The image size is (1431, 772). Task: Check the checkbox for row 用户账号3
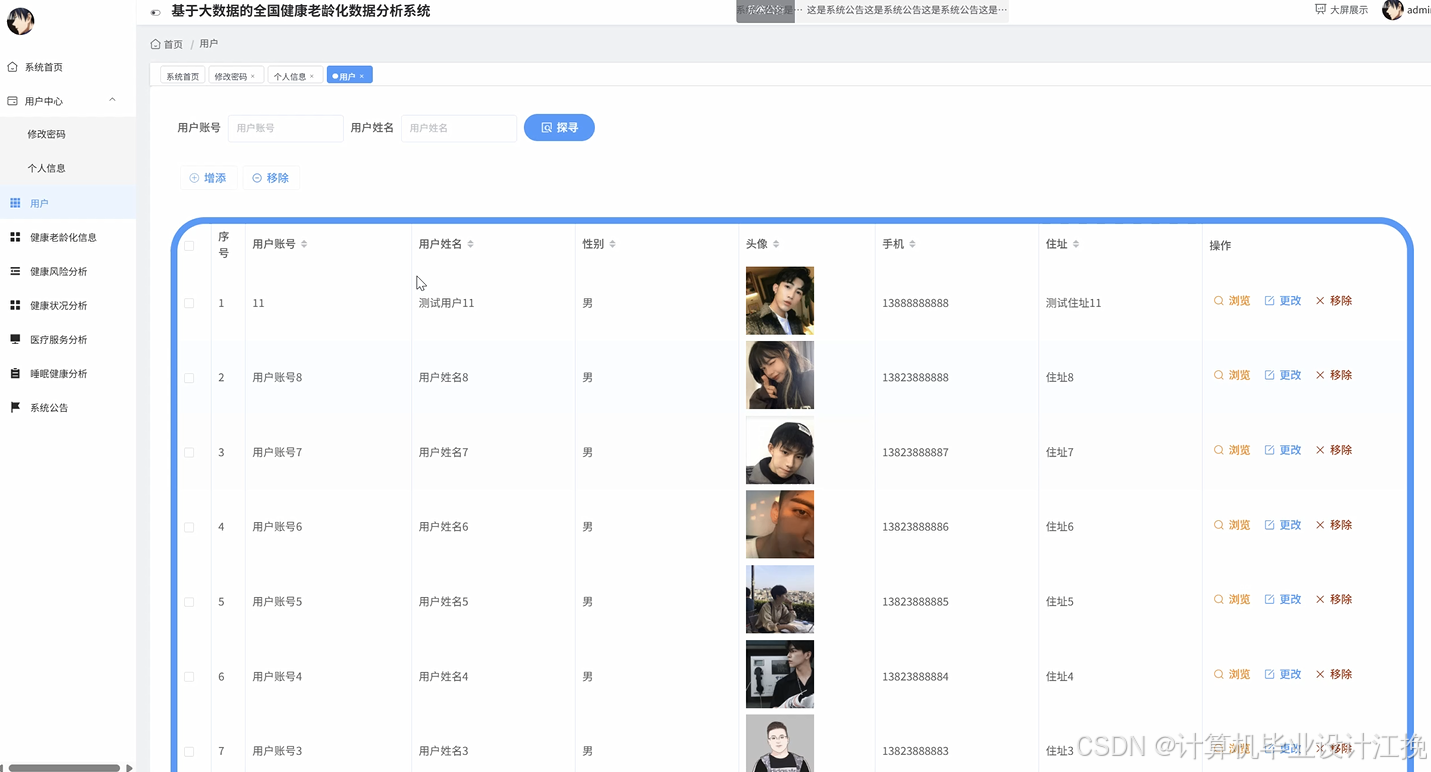coord(189,751)
